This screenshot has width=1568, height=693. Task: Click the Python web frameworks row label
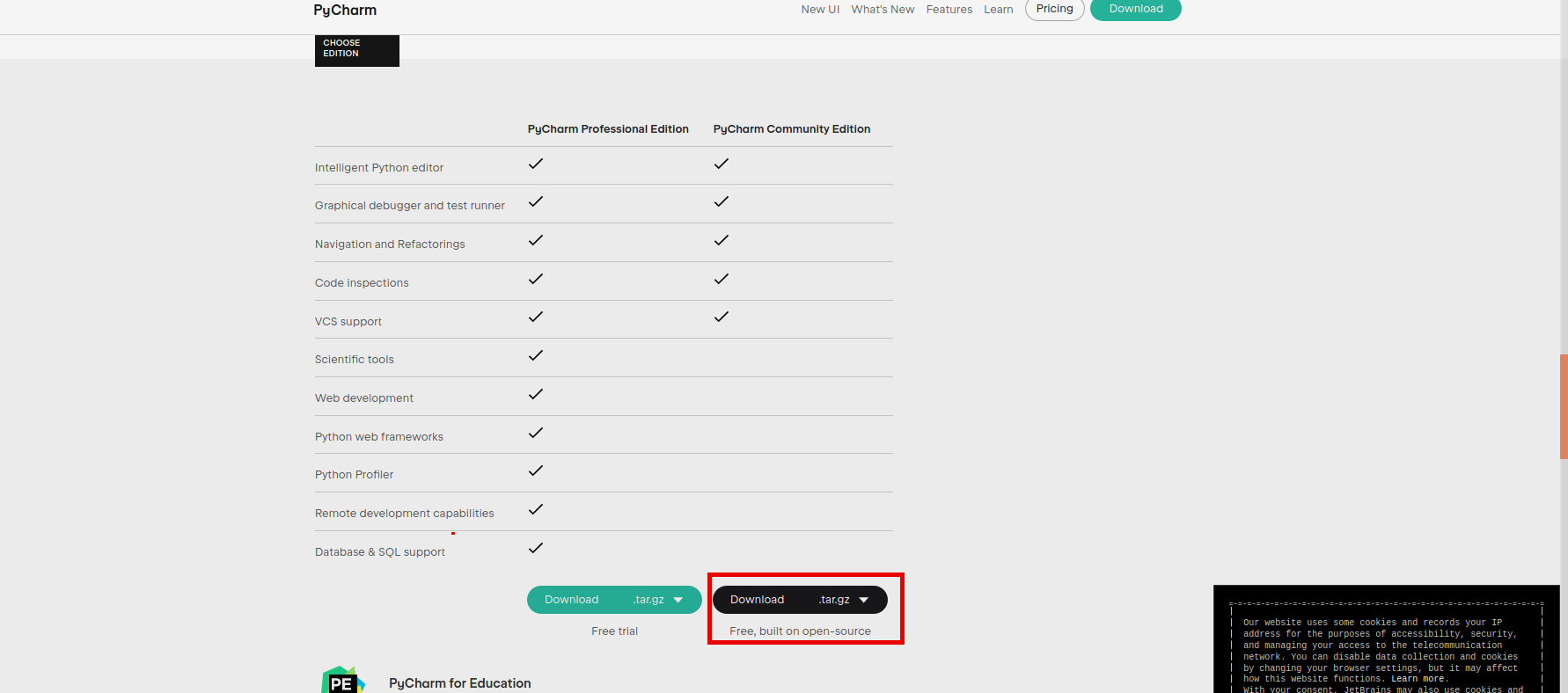tap(379, 437)
